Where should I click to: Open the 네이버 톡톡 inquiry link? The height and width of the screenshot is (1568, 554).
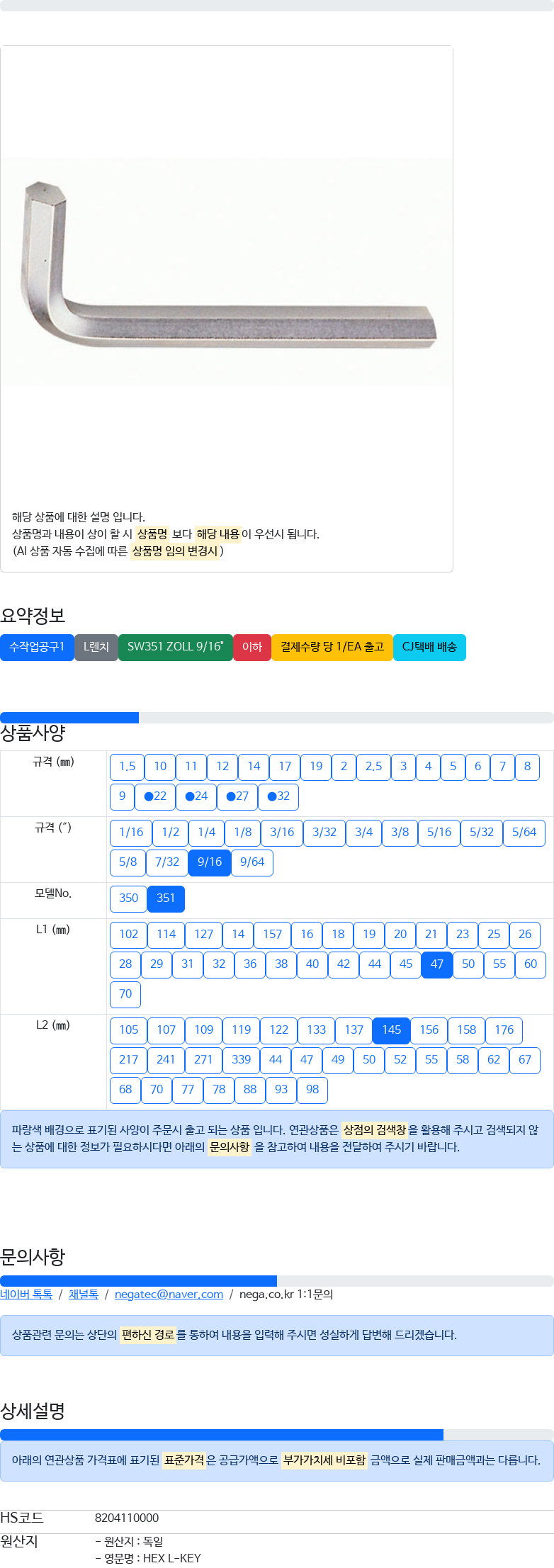(x=26, y=1294)
